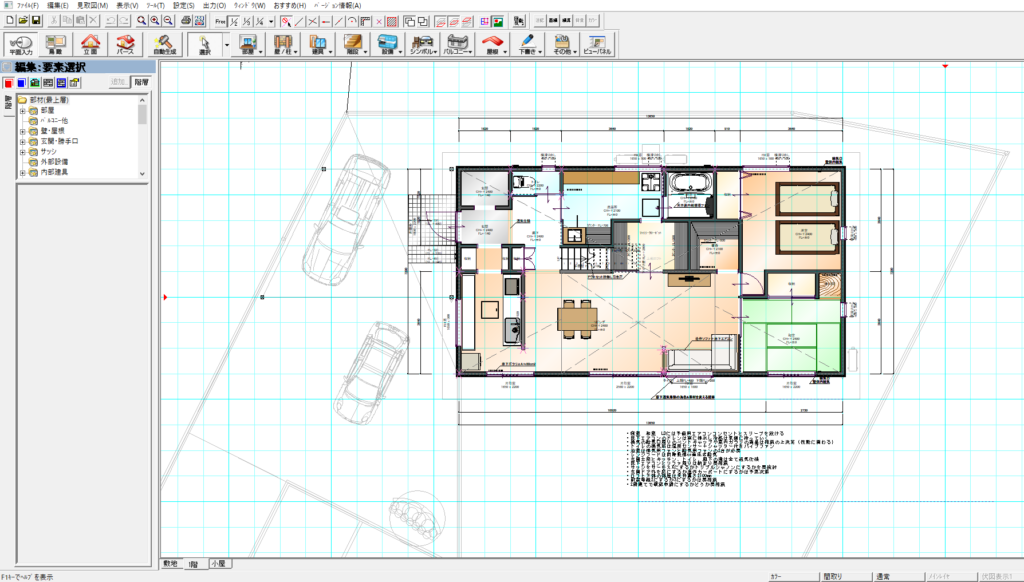Switch to the 敷地 site tab
This screenshot has width=1024, height=582.
(170, 563)
